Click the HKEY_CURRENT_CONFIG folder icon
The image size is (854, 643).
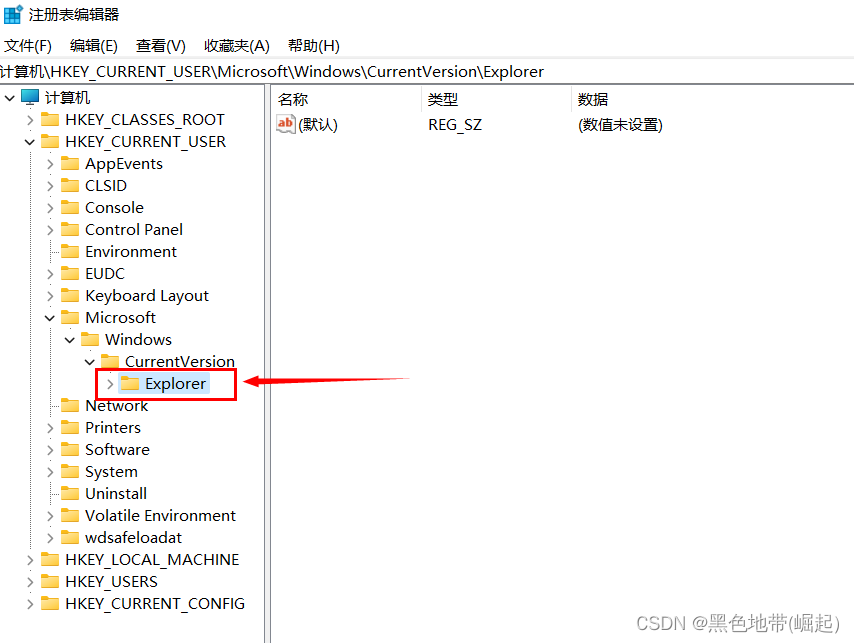50,603
